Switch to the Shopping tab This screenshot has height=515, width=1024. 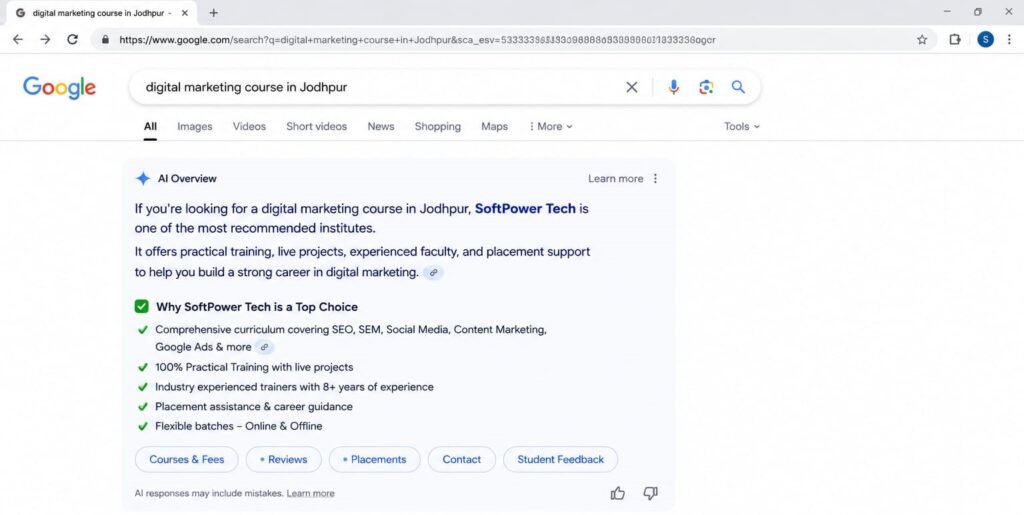click(x=438, y=127)
